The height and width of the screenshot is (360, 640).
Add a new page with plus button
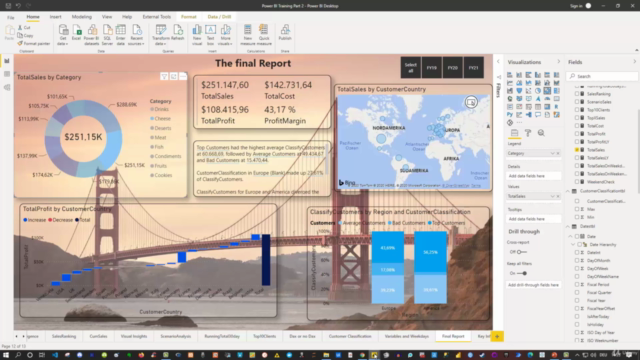coord(497,336)
